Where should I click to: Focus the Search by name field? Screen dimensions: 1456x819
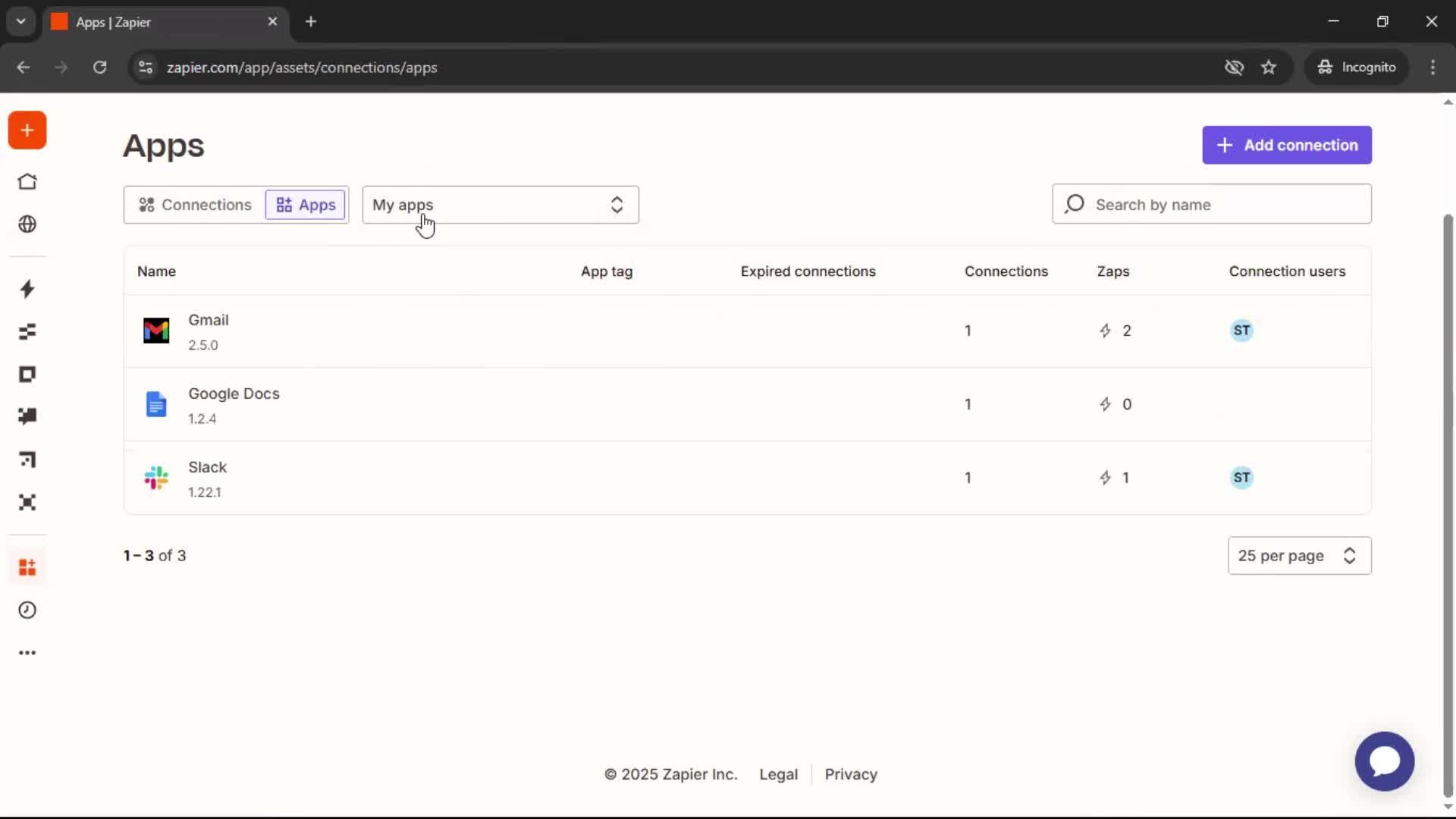pos(1212,204)
